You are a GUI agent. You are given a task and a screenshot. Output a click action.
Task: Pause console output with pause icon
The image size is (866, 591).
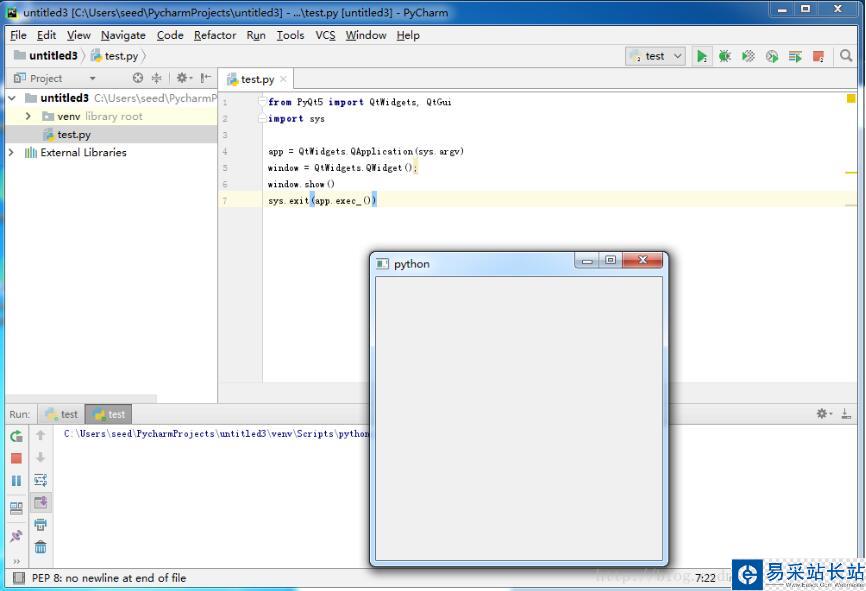(x=14, y=480)
